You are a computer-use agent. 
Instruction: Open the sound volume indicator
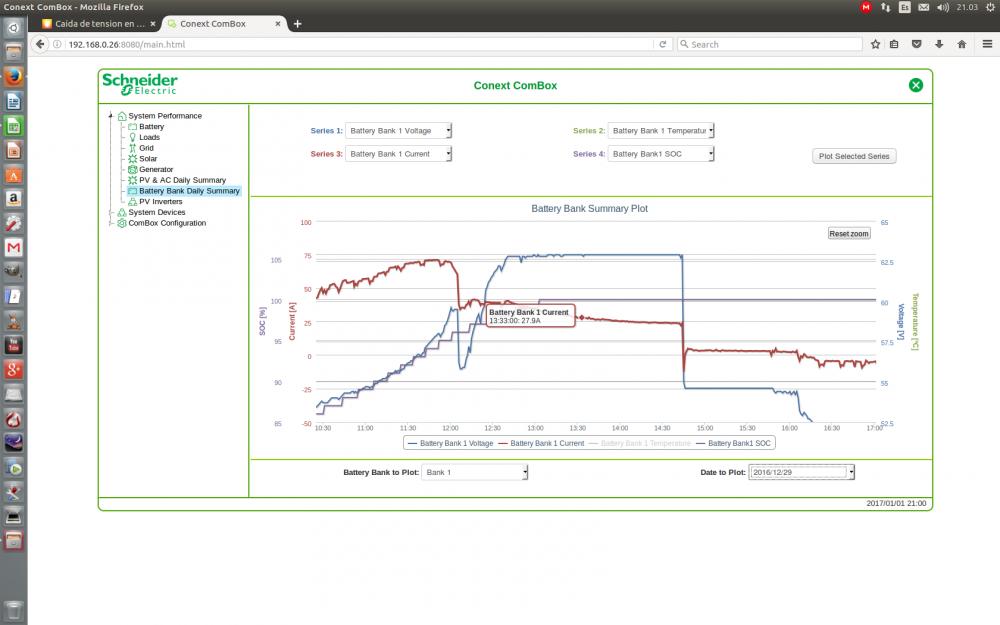[x=943, y=7]
